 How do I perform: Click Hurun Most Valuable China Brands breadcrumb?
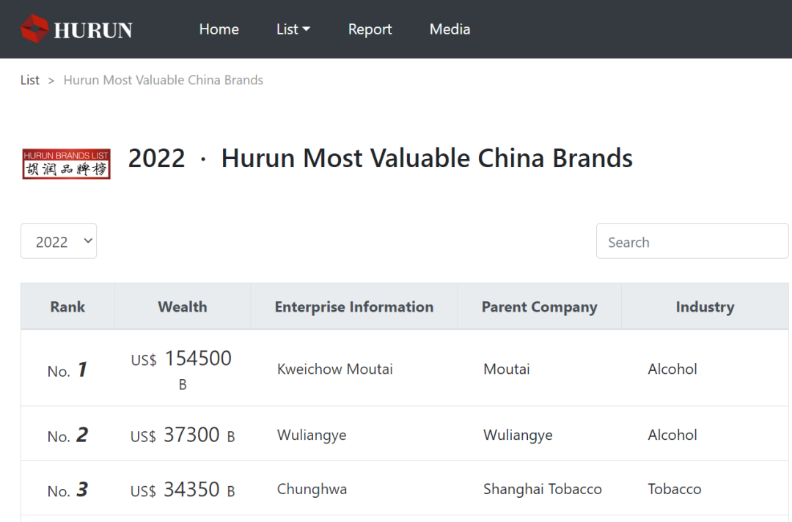coord(163,80)
